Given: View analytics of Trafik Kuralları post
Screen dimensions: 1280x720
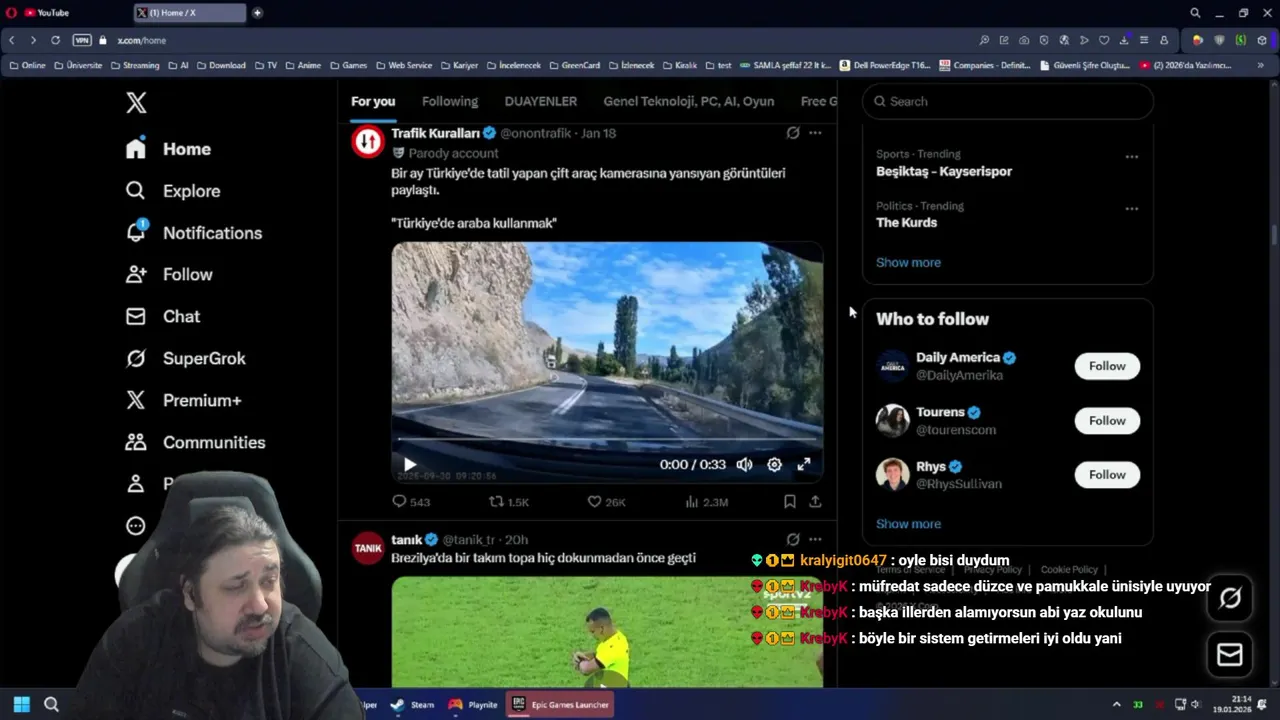Looking at the screenshot, I should tap(706, 502).
